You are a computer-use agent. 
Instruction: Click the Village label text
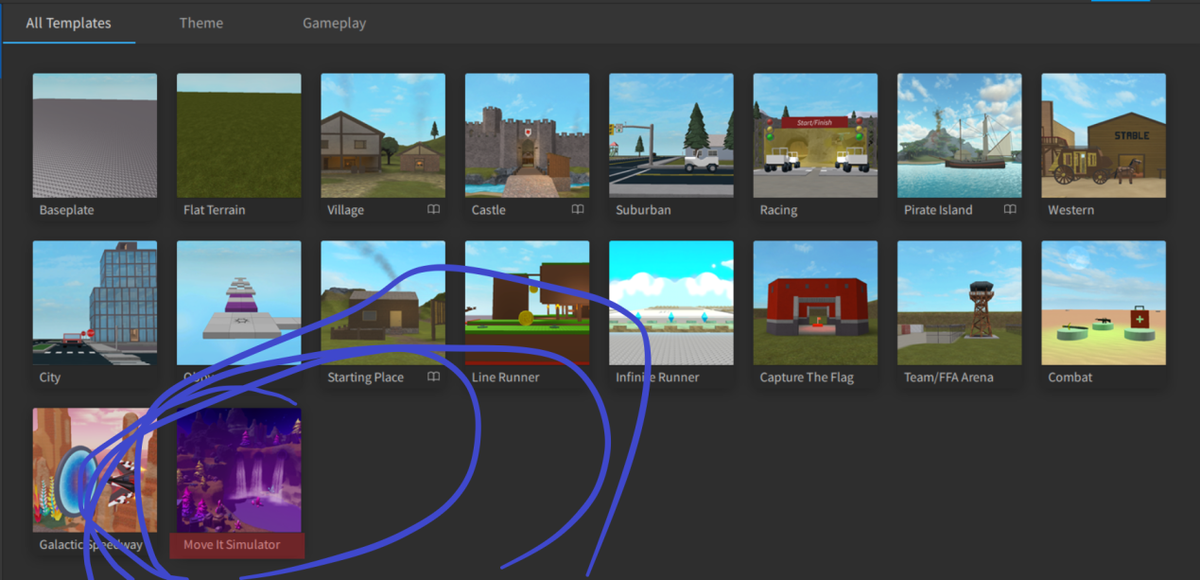tap(346, 211)
